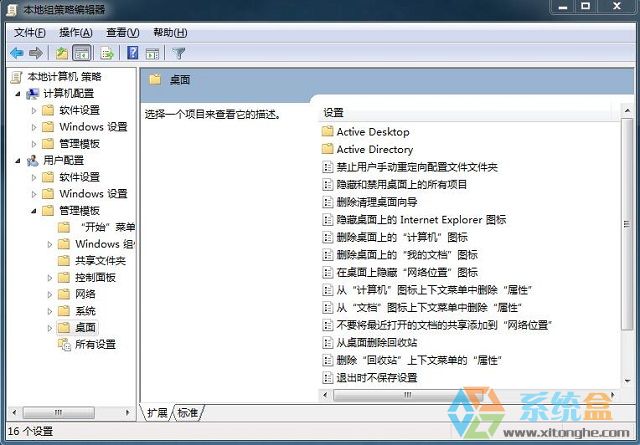The image size is (640, 445).
Task: Click the “开始”菜单 folder icon in tree
Action: [x=64, y=227]
